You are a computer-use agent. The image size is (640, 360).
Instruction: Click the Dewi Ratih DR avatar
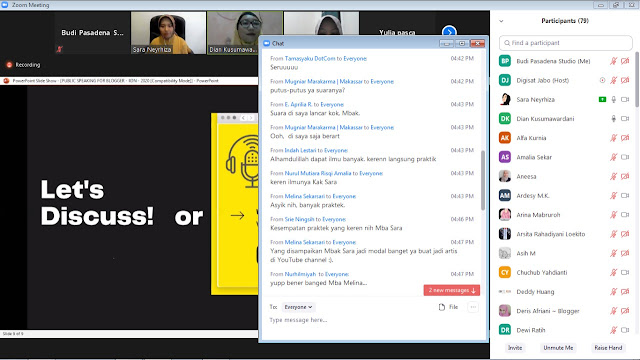point(505,330)
